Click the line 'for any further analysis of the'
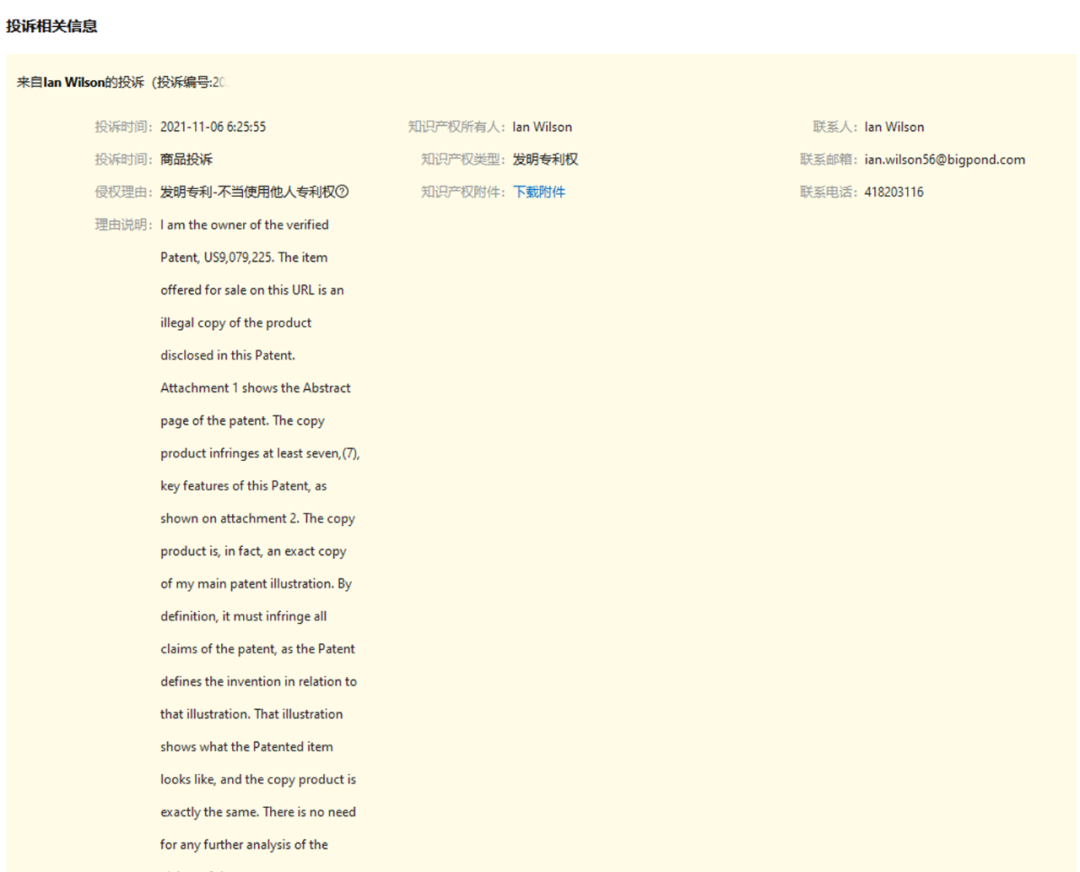 pos(244,844)
